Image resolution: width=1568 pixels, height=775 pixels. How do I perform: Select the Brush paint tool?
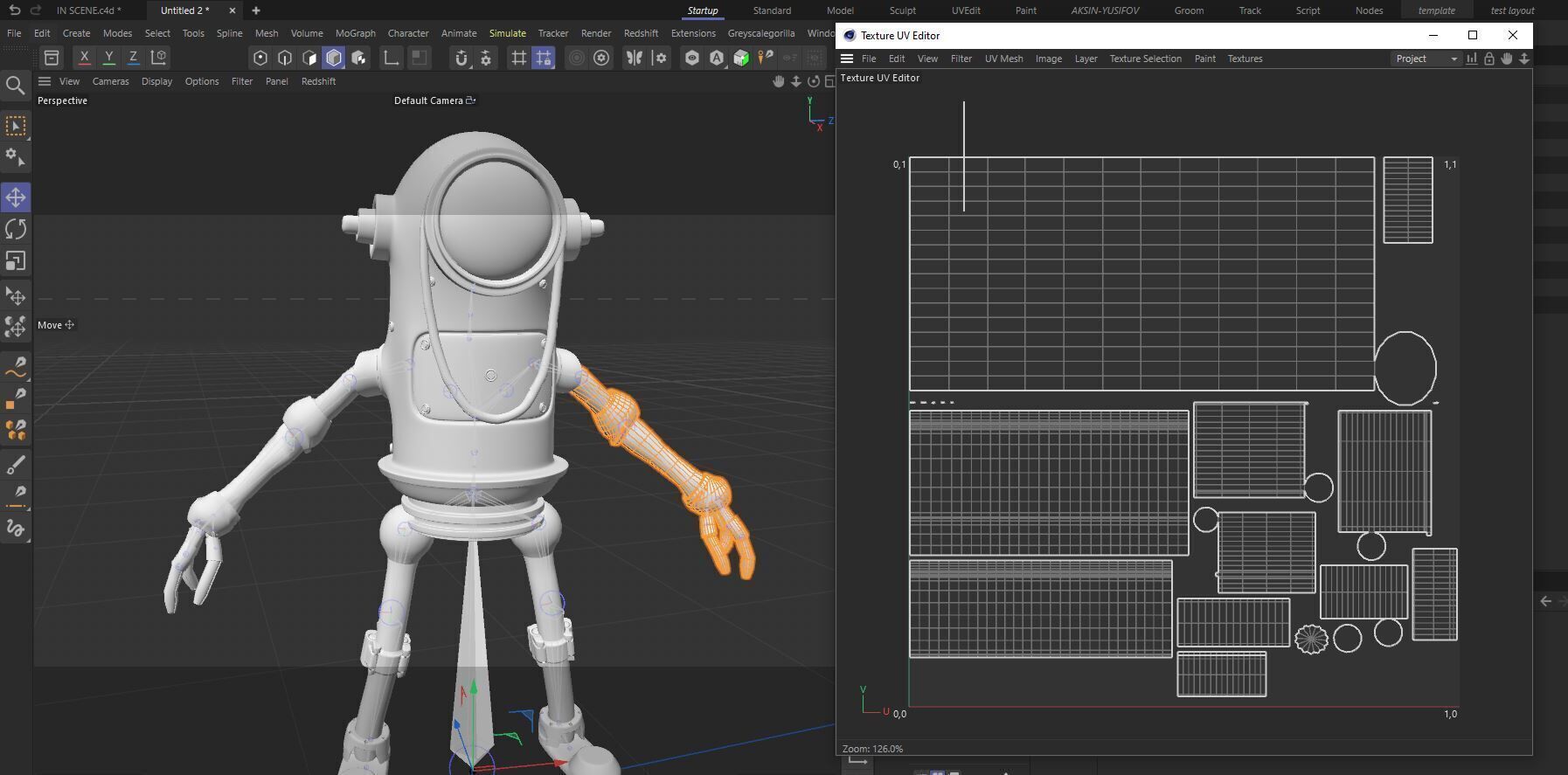16,466
